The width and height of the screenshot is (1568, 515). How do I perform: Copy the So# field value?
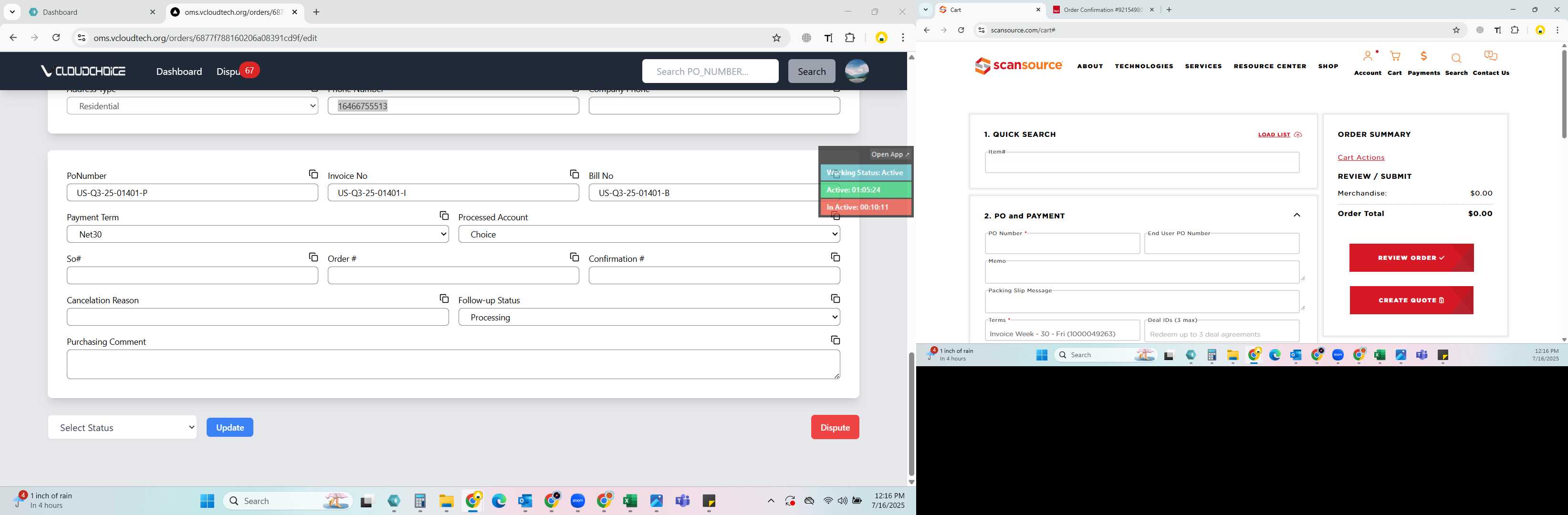pos(314,257)
